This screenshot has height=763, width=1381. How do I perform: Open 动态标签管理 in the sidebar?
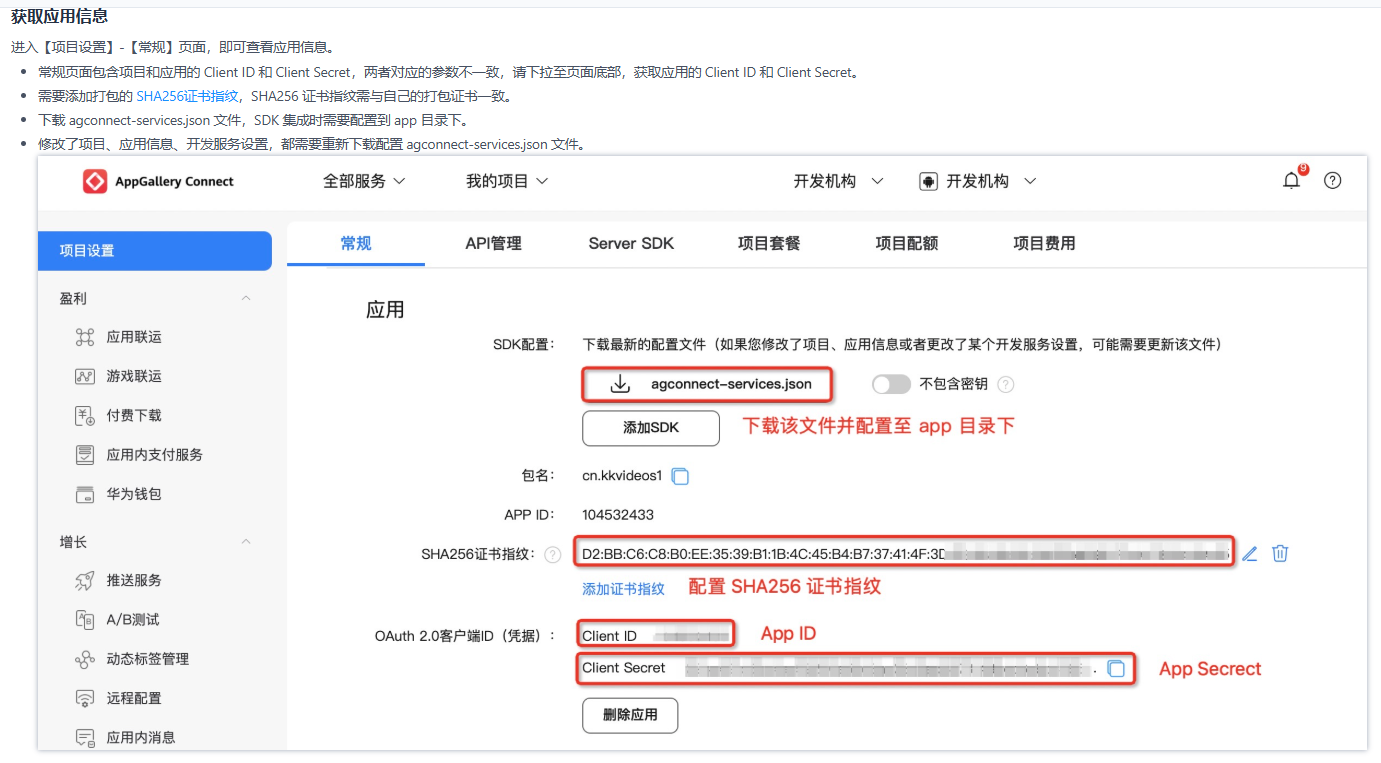tap(148, 659)
